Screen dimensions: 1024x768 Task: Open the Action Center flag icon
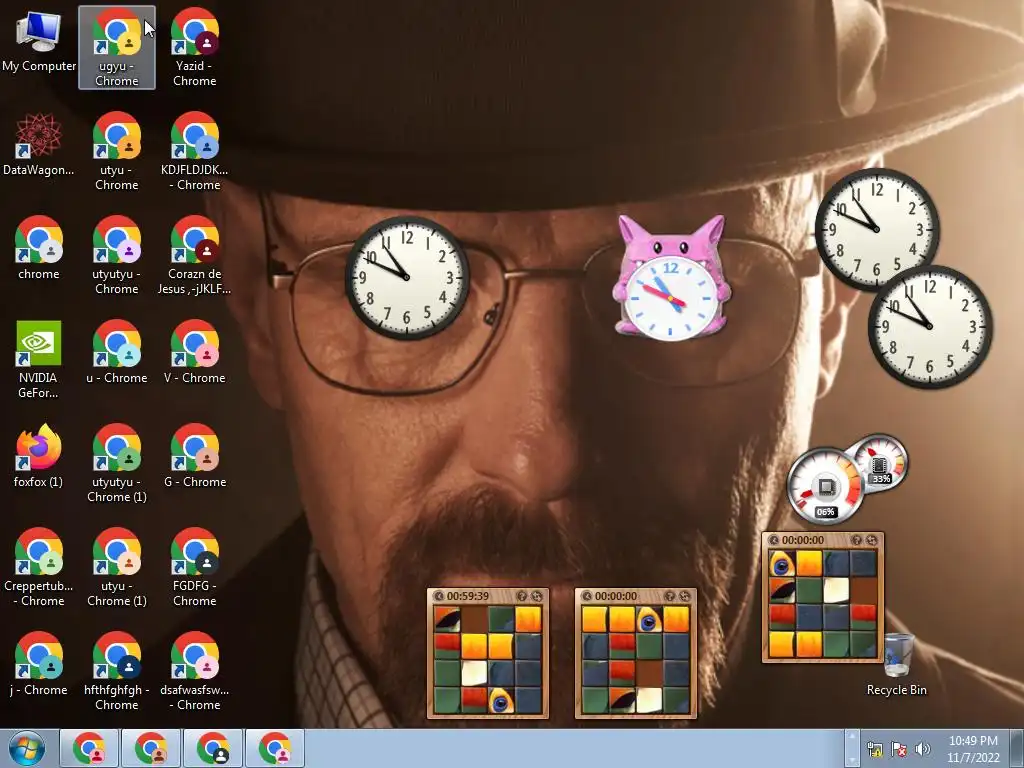tap(899, 749)
